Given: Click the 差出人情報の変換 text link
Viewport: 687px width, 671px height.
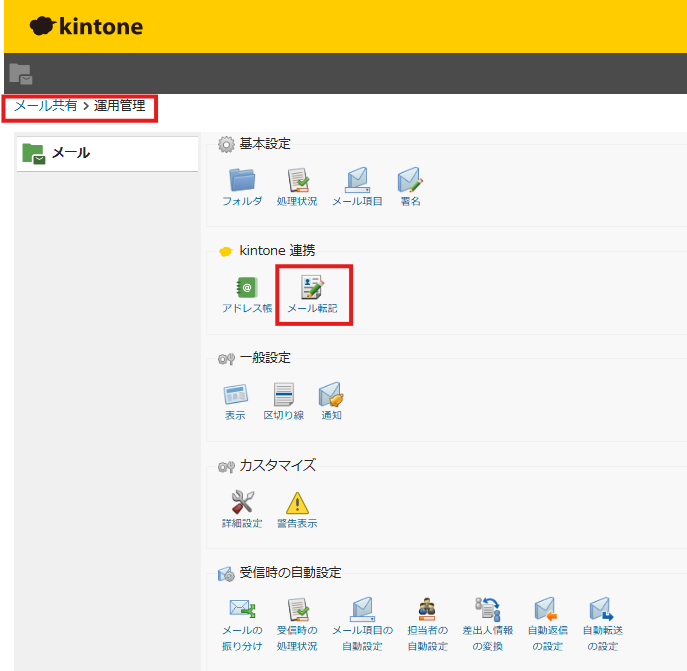Looking at the screenshot, I should click(488, 638).
